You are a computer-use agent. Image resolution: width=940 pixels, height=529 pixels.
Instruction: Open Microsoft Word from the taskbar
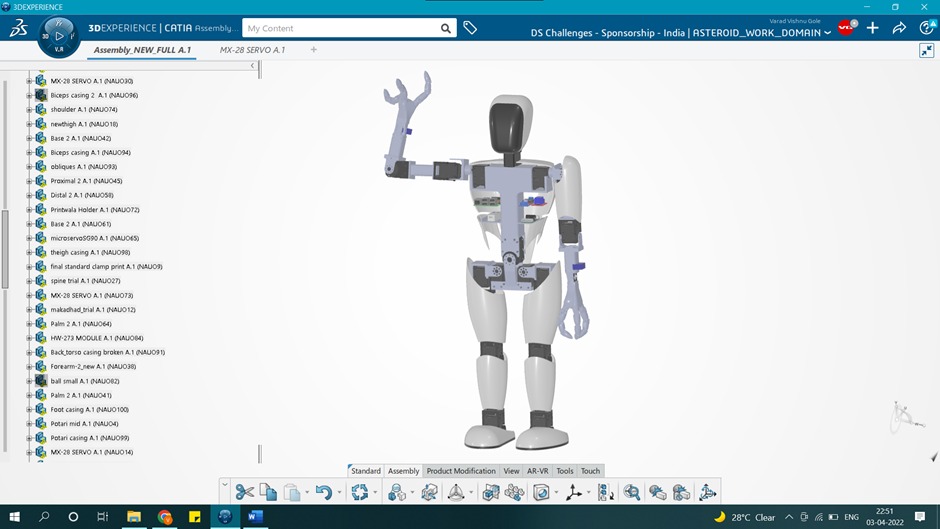pyautogui.click(x=254, y=517)
